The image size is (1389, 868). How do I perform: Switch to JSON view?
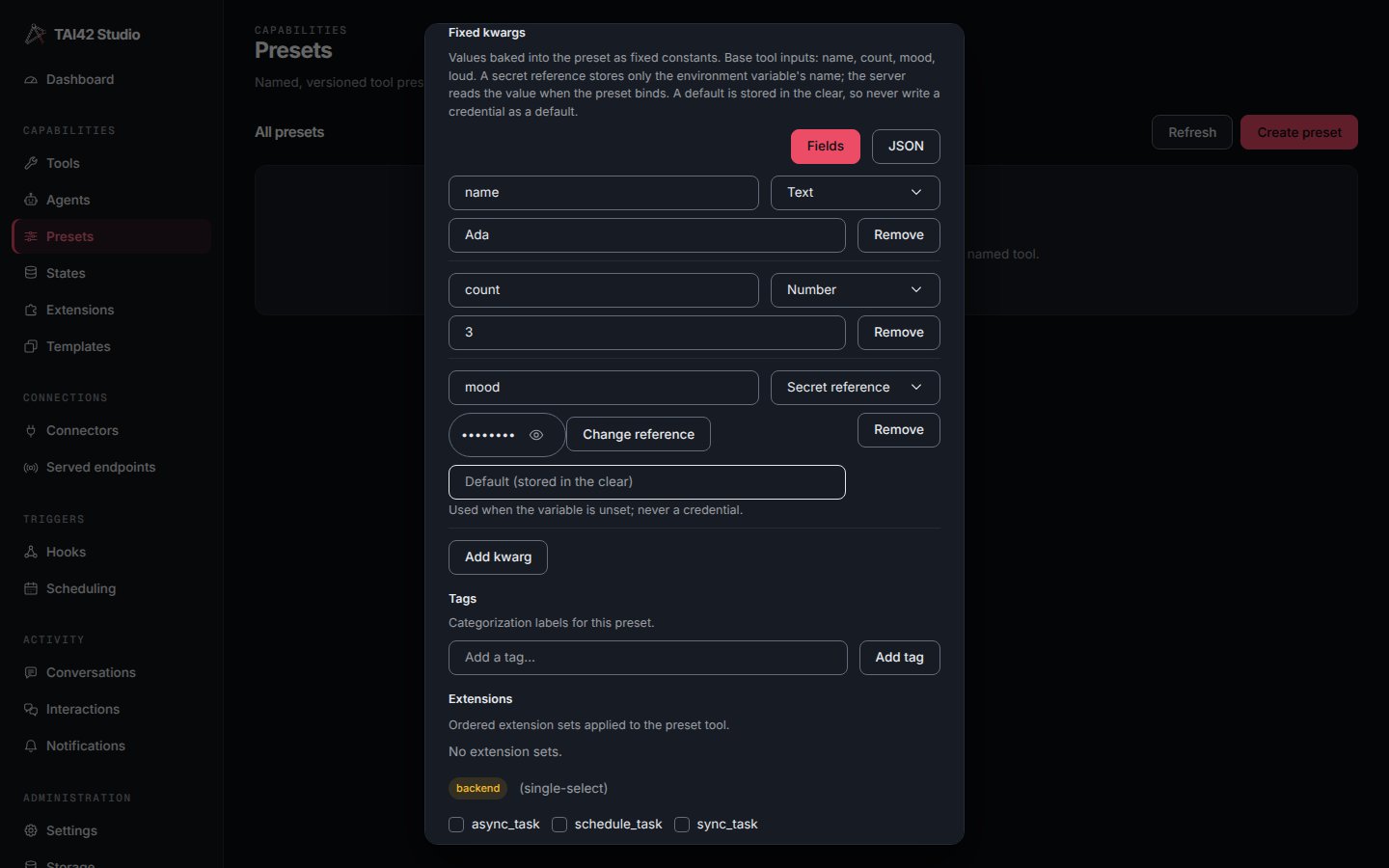906,147
